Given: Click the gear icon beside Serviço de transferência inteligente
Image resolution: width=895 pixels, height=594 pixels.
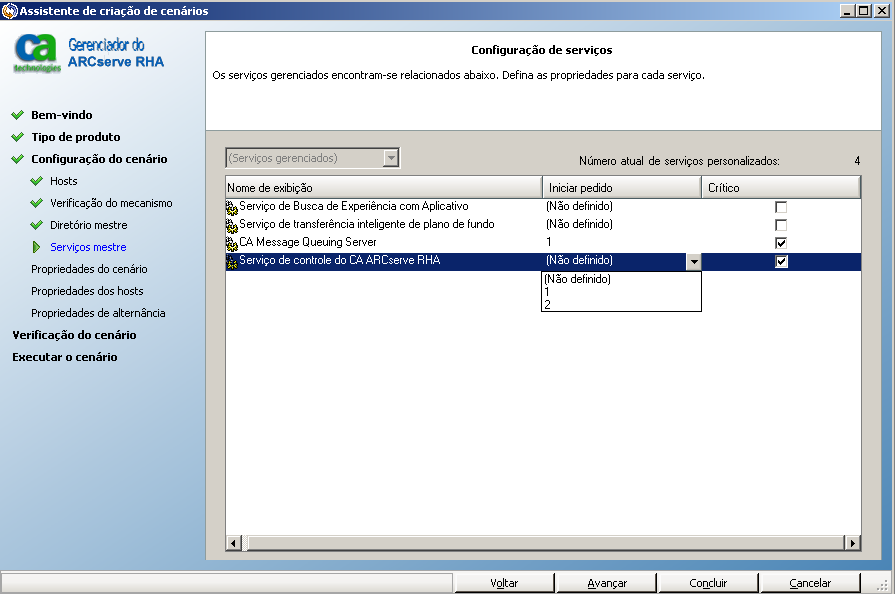Looking at the screenshot, I should pos(232,225).
